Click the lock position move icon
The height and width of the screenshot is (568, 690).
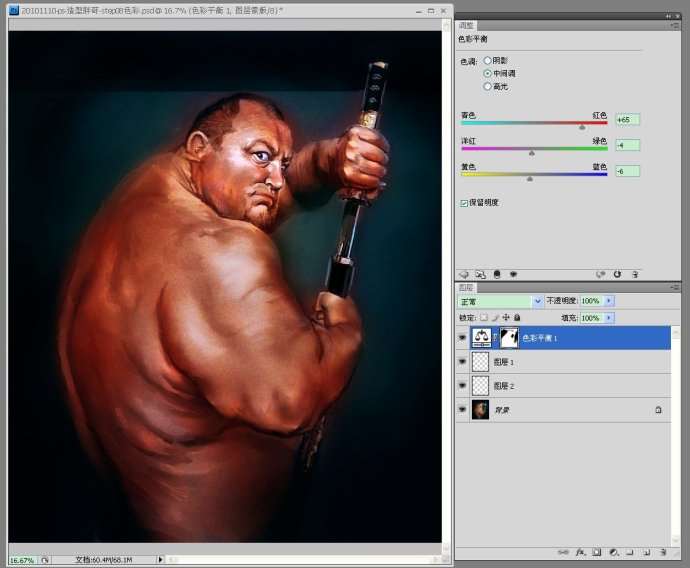click(x=506, y=317)
